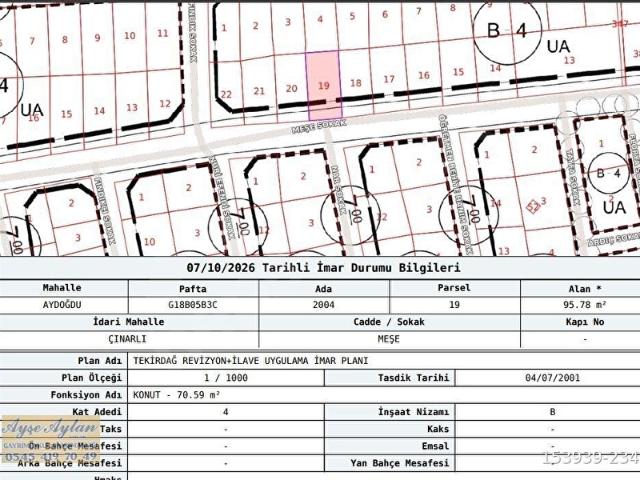
Task: Click the ARDIÇ SOKAK street label
Action: [613, 239]
